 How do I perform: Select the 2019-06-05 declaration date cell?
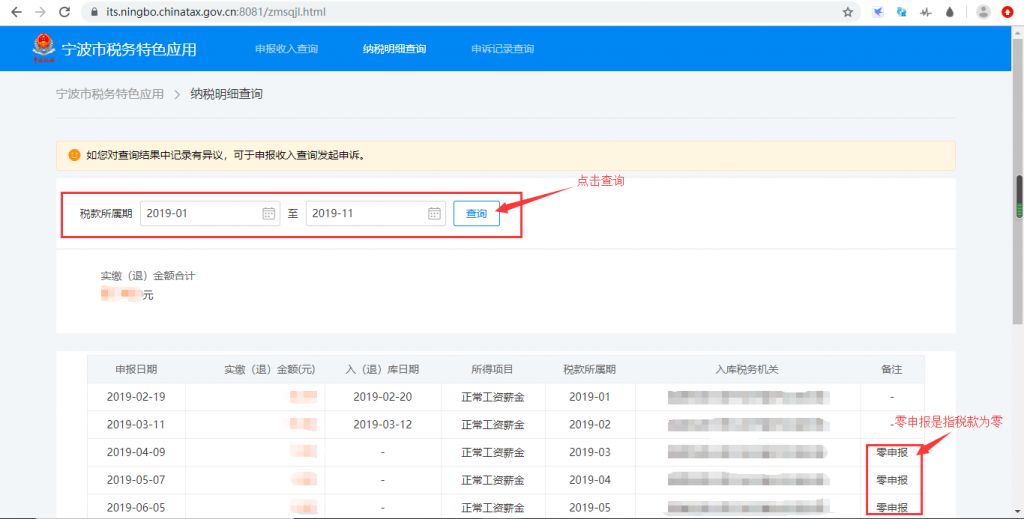136,507
